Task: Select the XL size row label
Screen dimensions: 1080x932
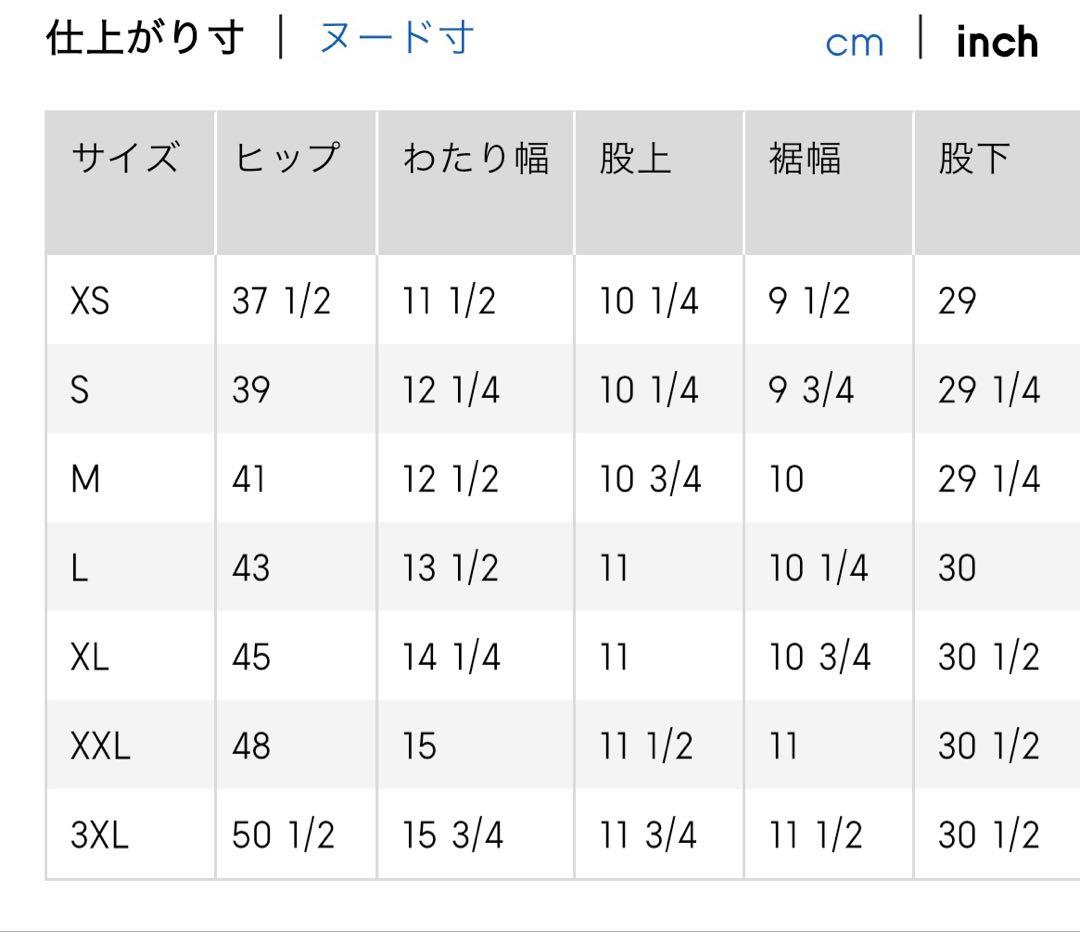Action: pyautogui.click(x=90, y=657)
